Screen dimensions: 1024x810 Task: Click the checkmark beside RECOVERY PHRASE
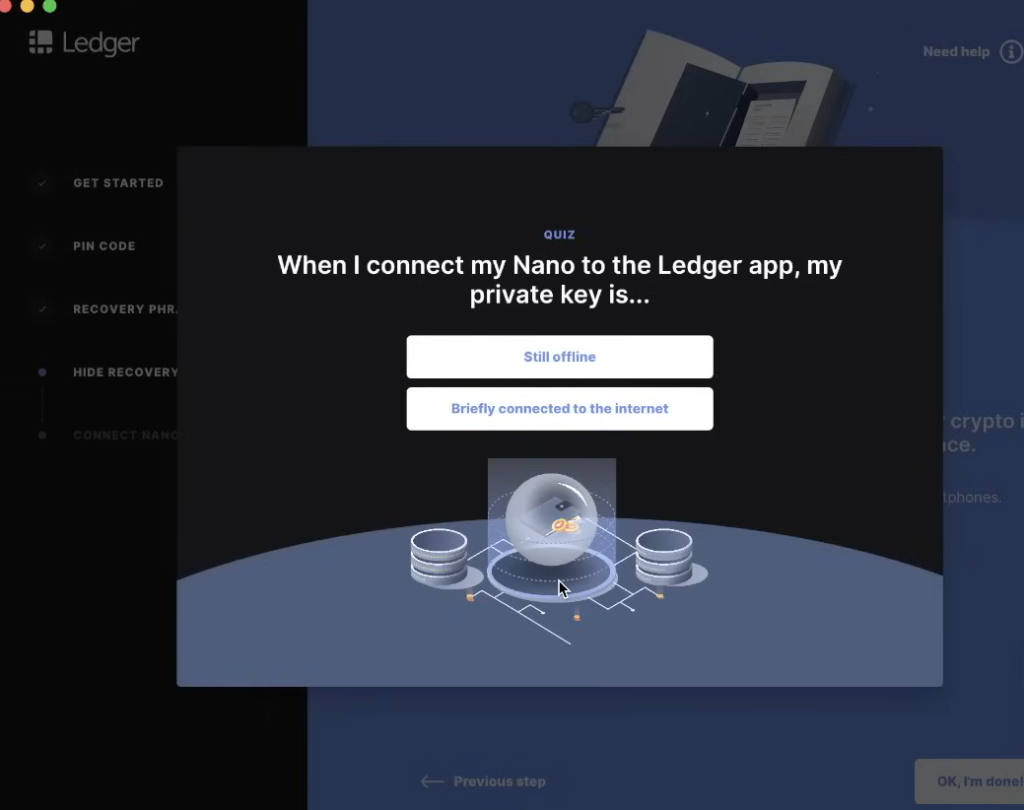tap(42, 309)
